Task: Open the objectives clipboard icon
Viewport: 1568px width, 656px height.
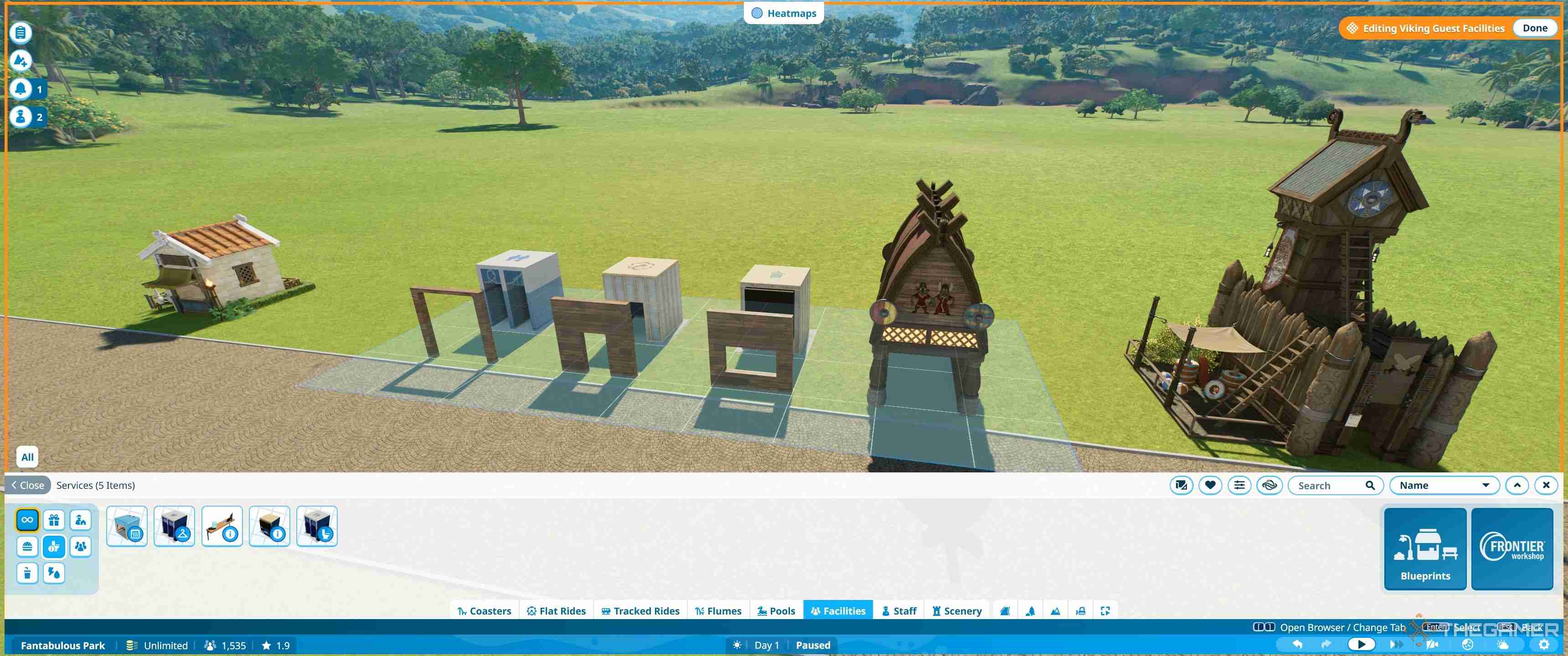Action: pos(21,32)
